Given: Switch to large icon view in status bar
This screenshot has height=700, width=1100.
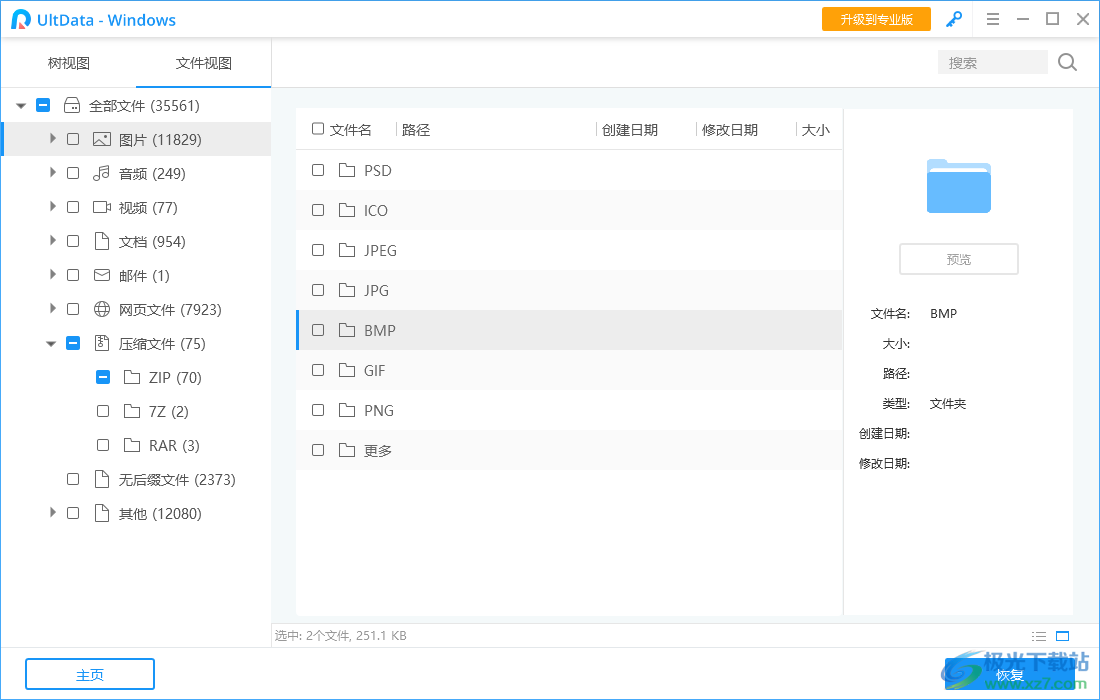Looking at the screenshot, I should pyautogui.click(x=1062, y=635).
